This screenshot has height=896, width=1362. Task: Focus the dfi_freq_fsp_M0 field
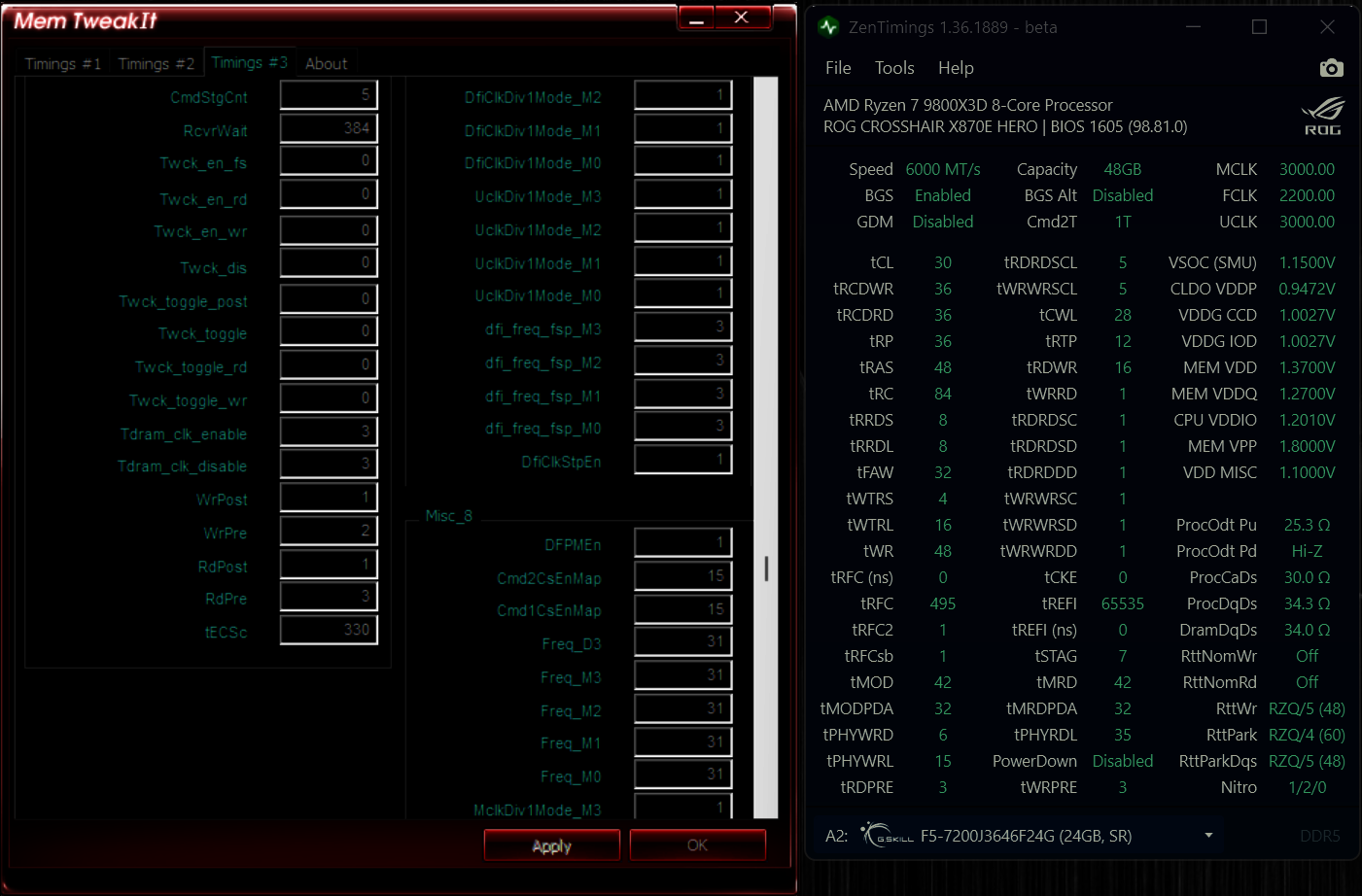coord(682,427)
